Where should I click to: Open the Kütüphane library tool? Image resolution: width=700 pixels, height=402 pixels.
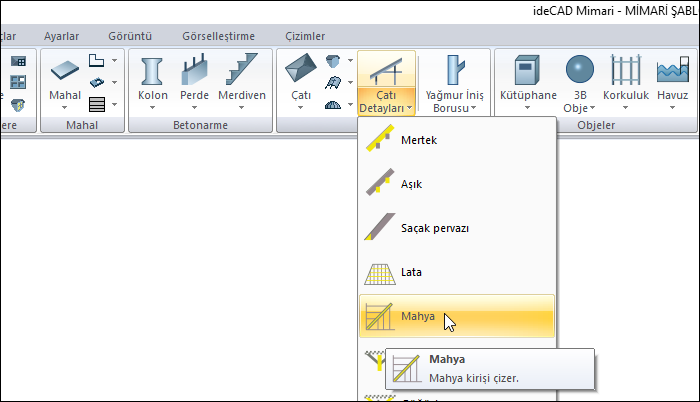[x=526, y=71]
